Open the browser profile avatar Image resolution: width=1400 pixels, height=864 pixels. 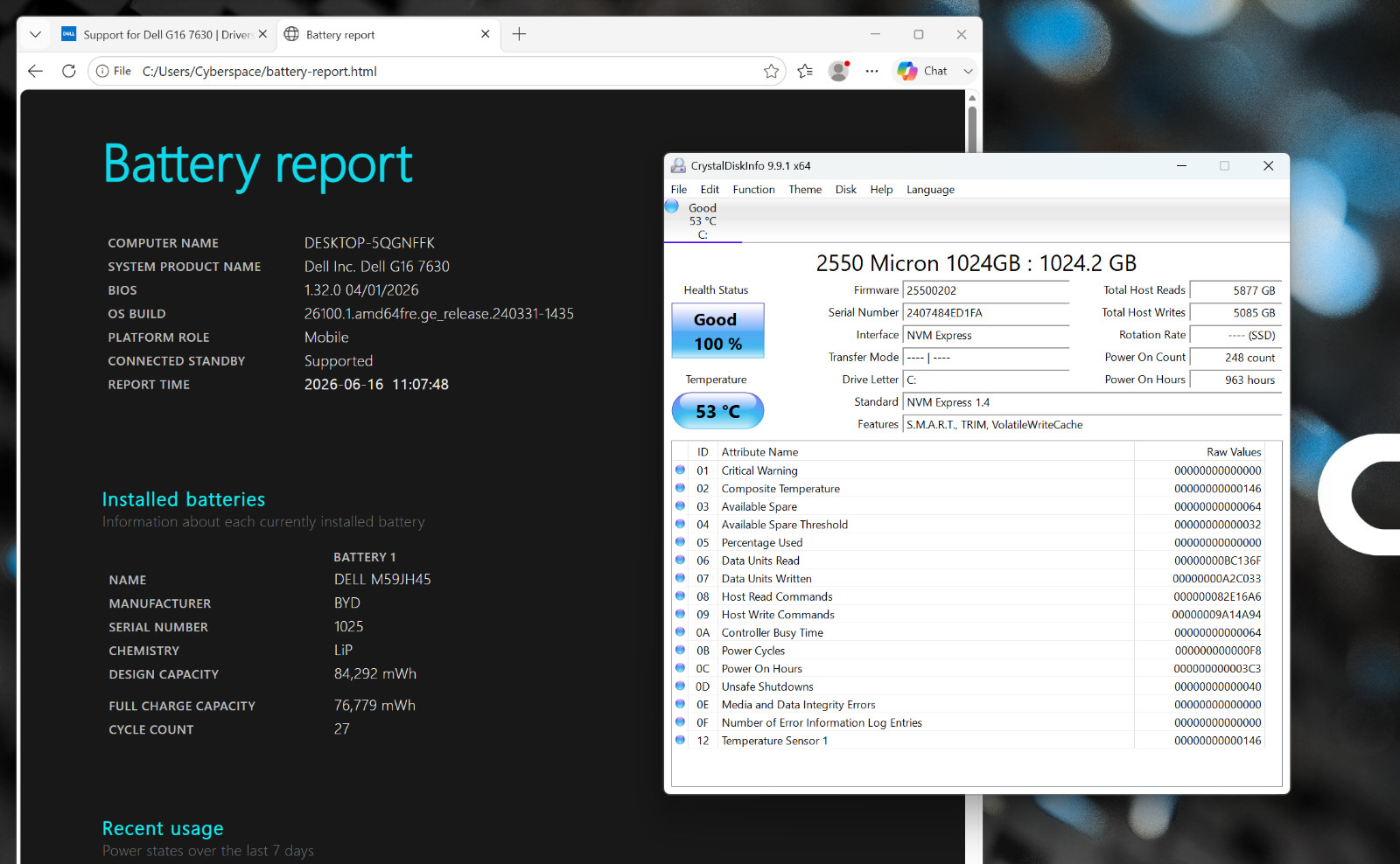pos(839,71)
